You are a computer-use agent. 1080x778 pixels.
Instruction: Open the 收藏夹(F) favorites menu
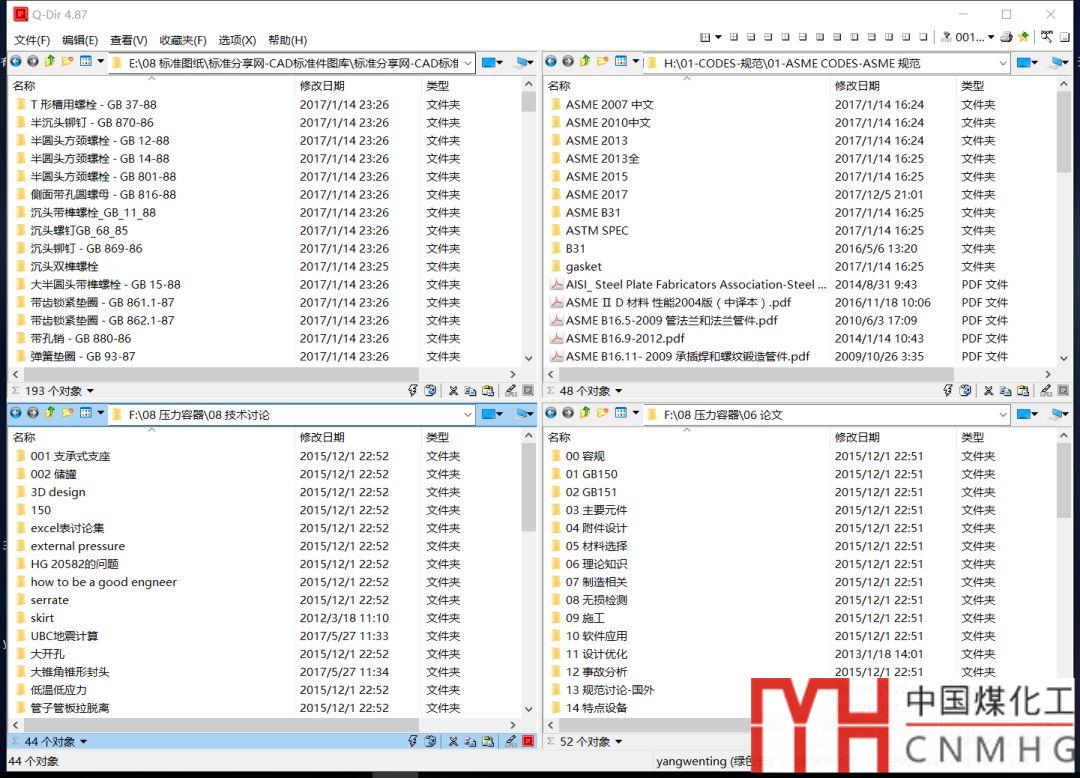coord(183,40)
